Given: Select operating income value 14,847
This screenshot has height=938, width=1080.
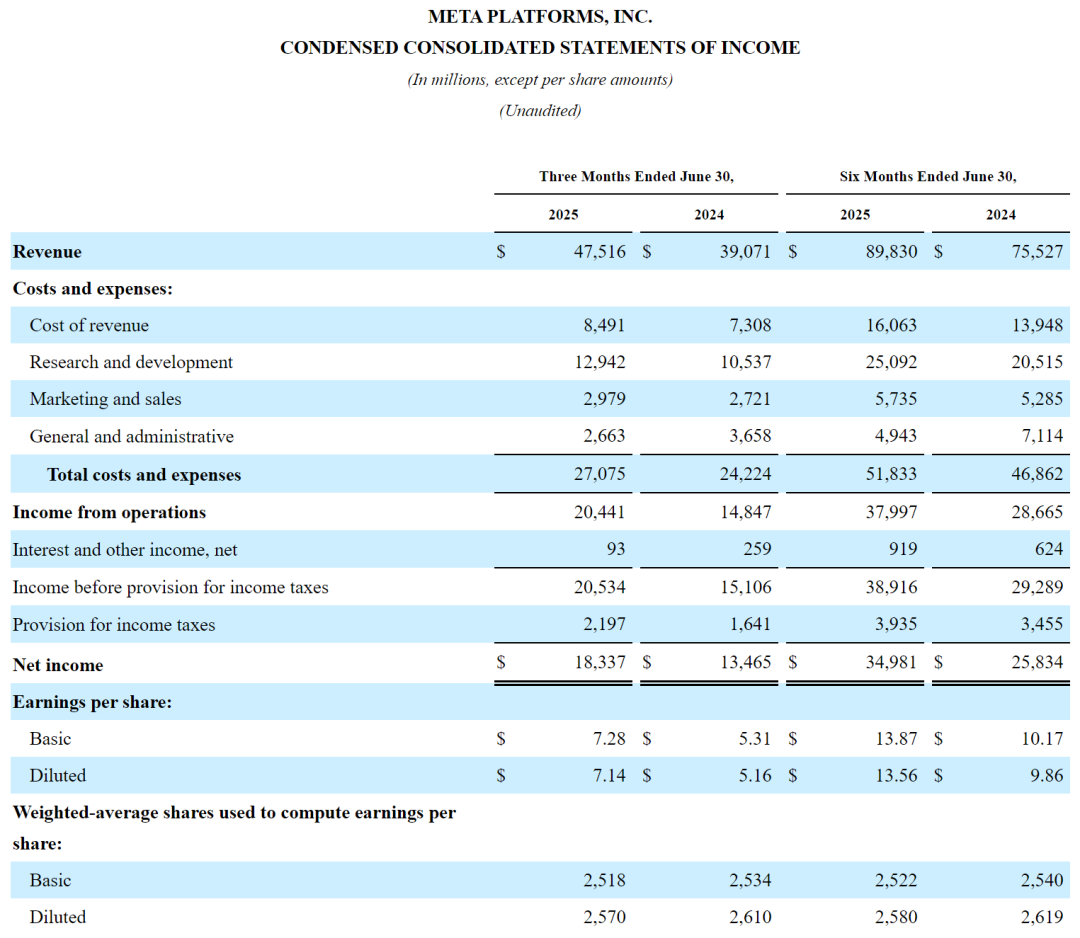Looking at the screenshot, I should click(x=746, y=512).
